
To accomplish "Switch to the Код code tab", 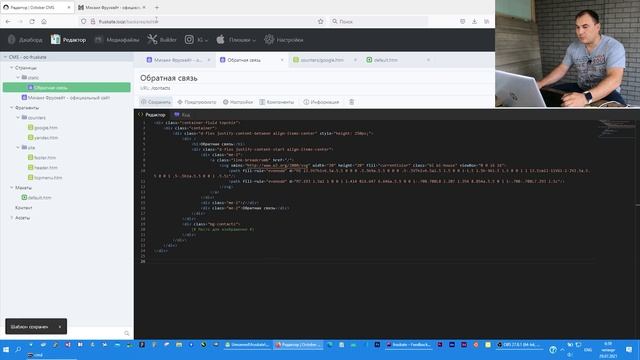I will tap(182, 115).
